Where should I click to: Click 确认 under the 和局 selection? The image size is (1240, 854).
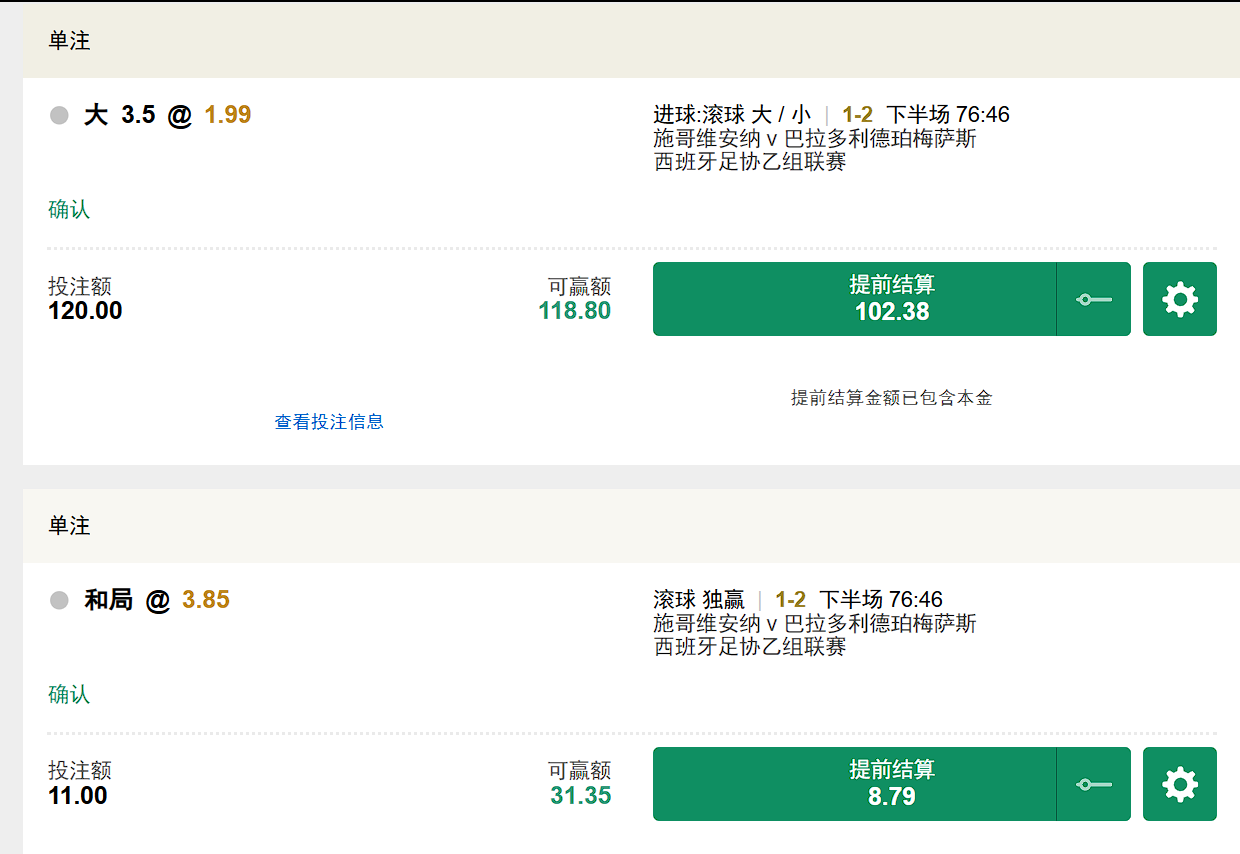click(67, 694)
